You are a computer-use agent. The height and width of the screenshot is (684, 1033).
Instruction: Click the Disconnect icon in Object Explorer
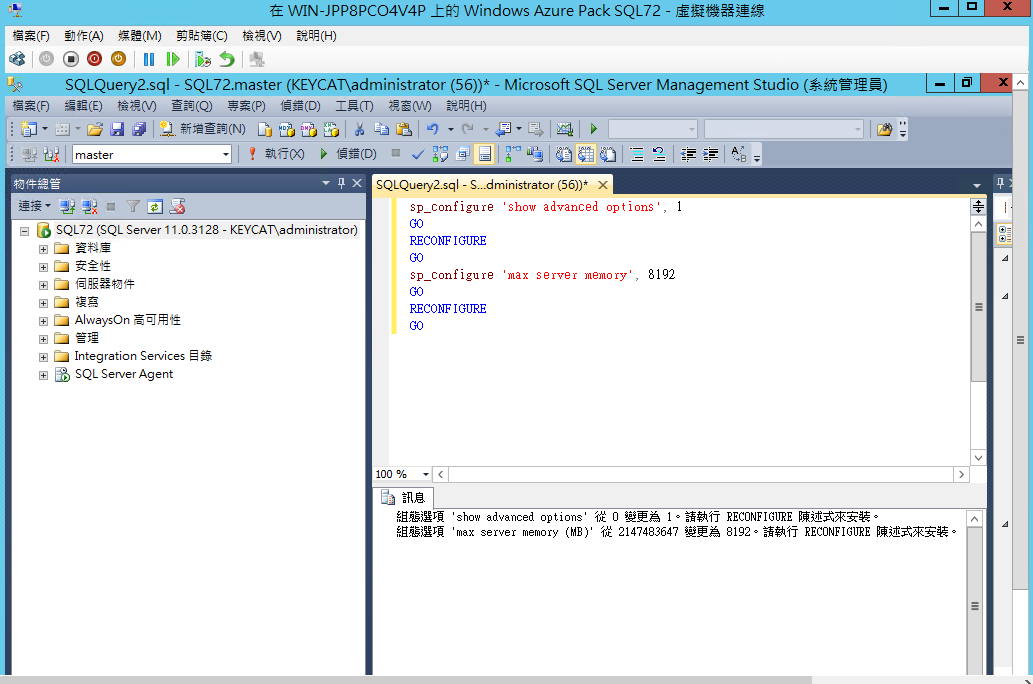point(89,207)
